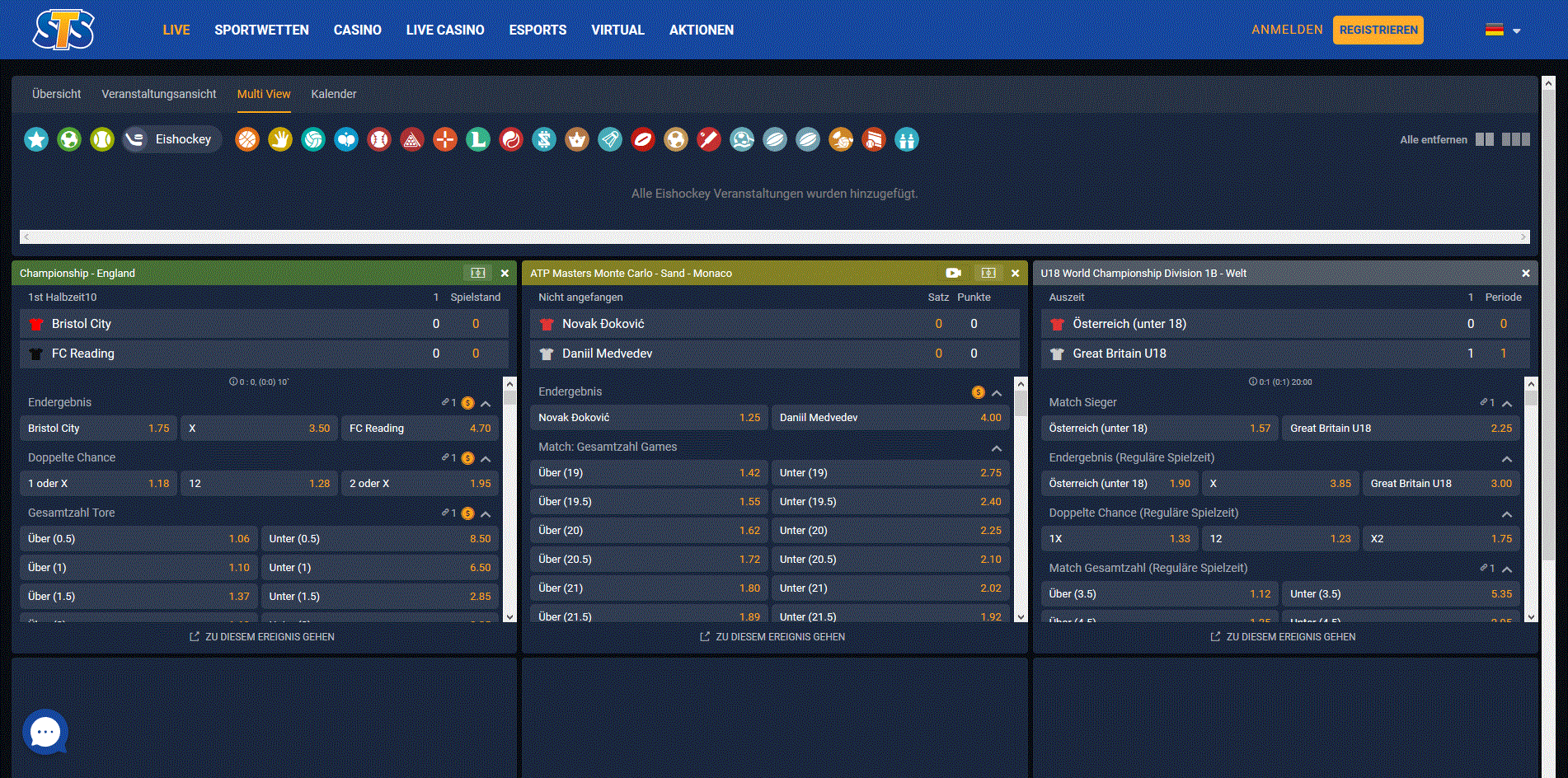This screenshot has width=1568, height=778.
Task: Select the water polo sport icon
Action: (x=742, y=139)
